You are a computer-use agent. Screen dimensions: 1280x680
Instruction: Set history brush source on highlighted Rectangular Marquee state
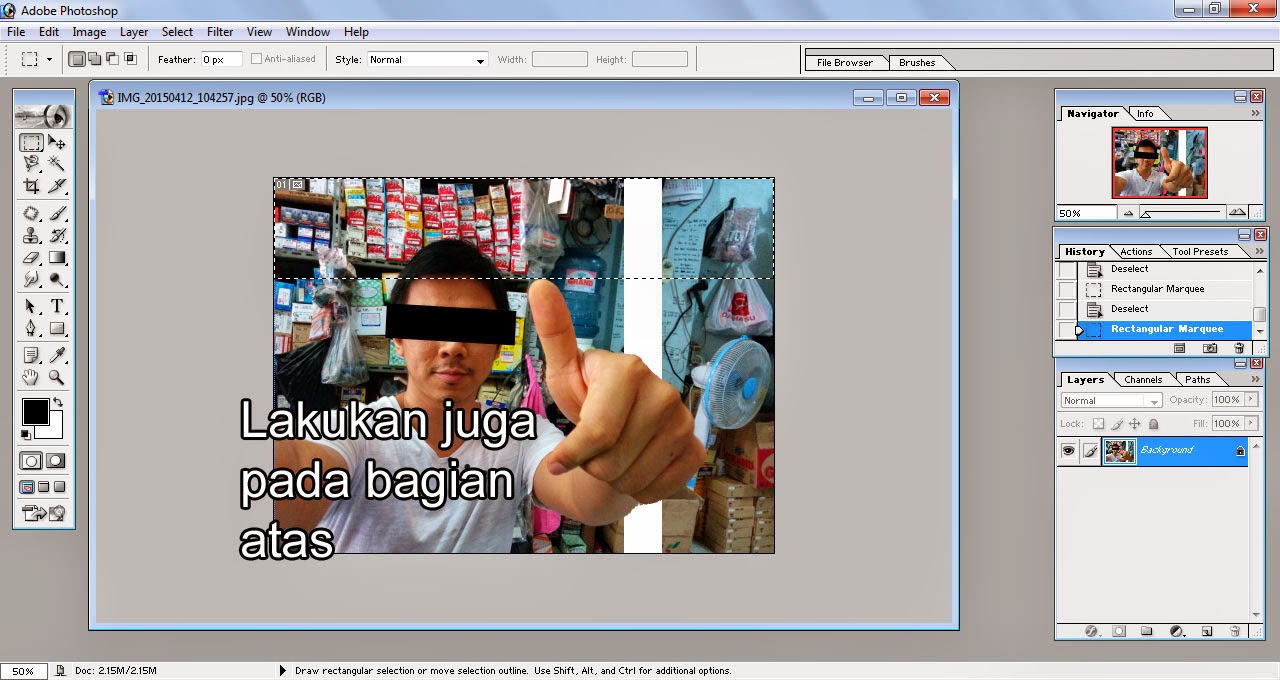[x=1067, y=329]
